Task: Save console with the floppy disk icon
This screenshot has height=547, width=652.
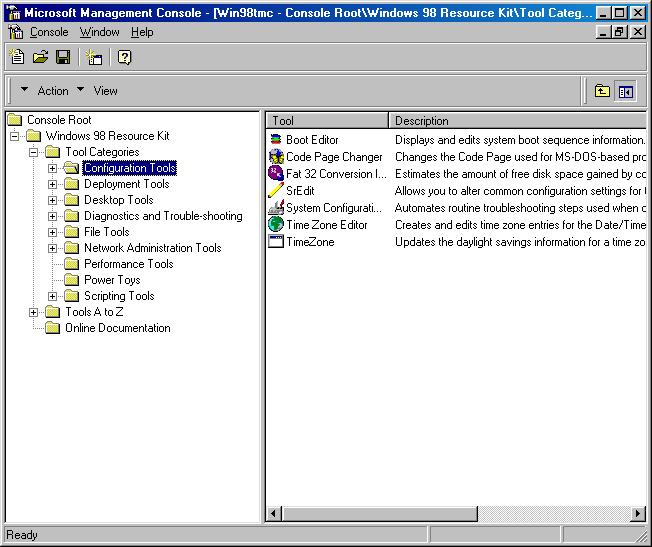Action: (x=63, y=57)
